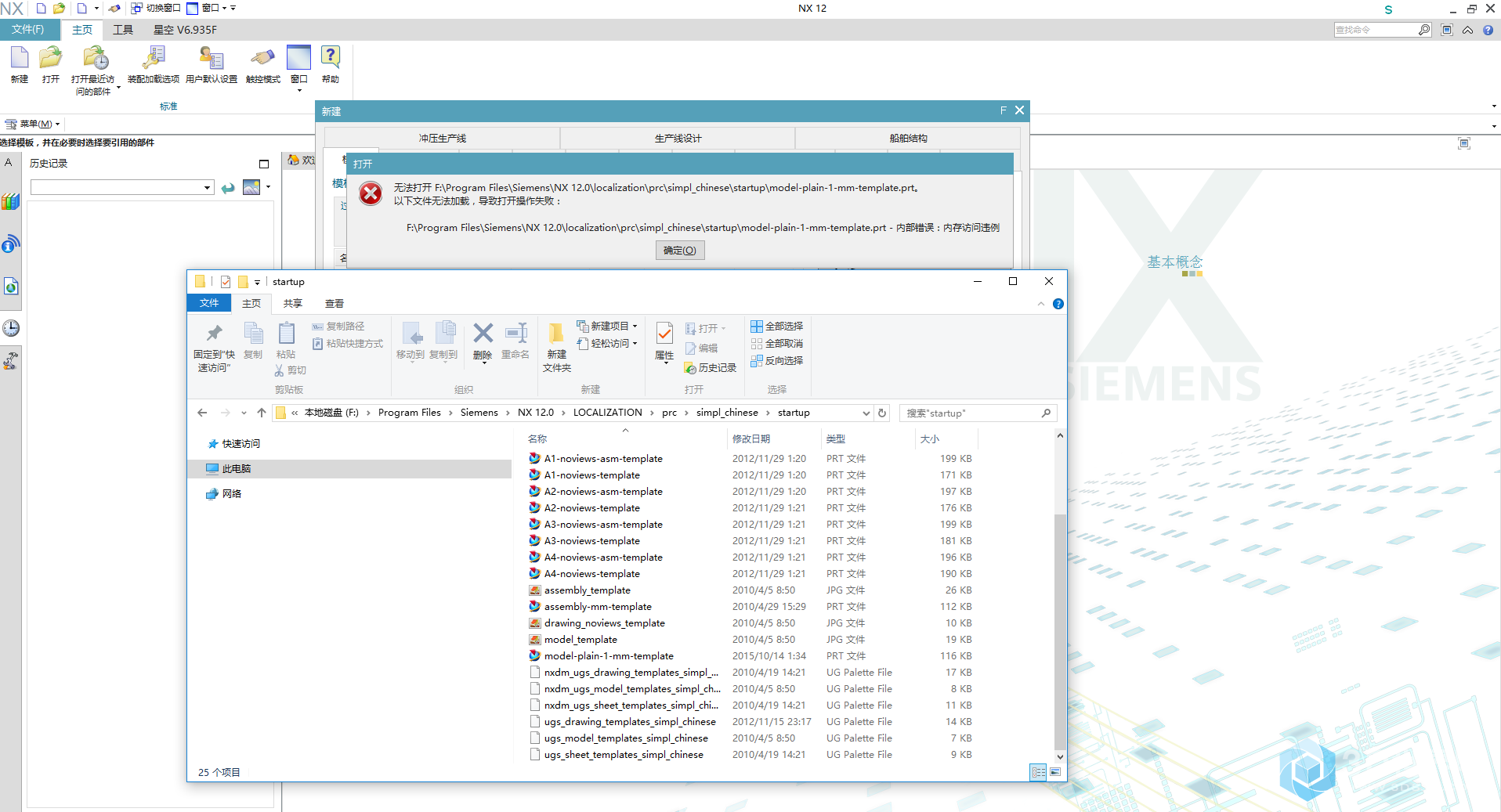Click the Properties (属性) icon in Explorer
Viewport: 1501px width, 812px height.
664,334
